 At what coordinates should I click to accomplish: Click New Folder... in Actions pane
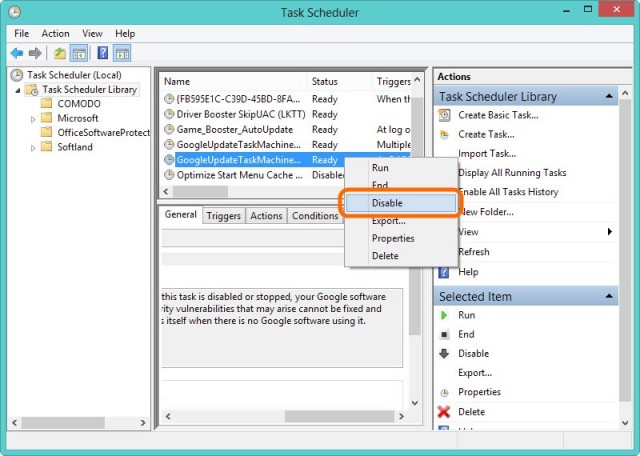486,212
